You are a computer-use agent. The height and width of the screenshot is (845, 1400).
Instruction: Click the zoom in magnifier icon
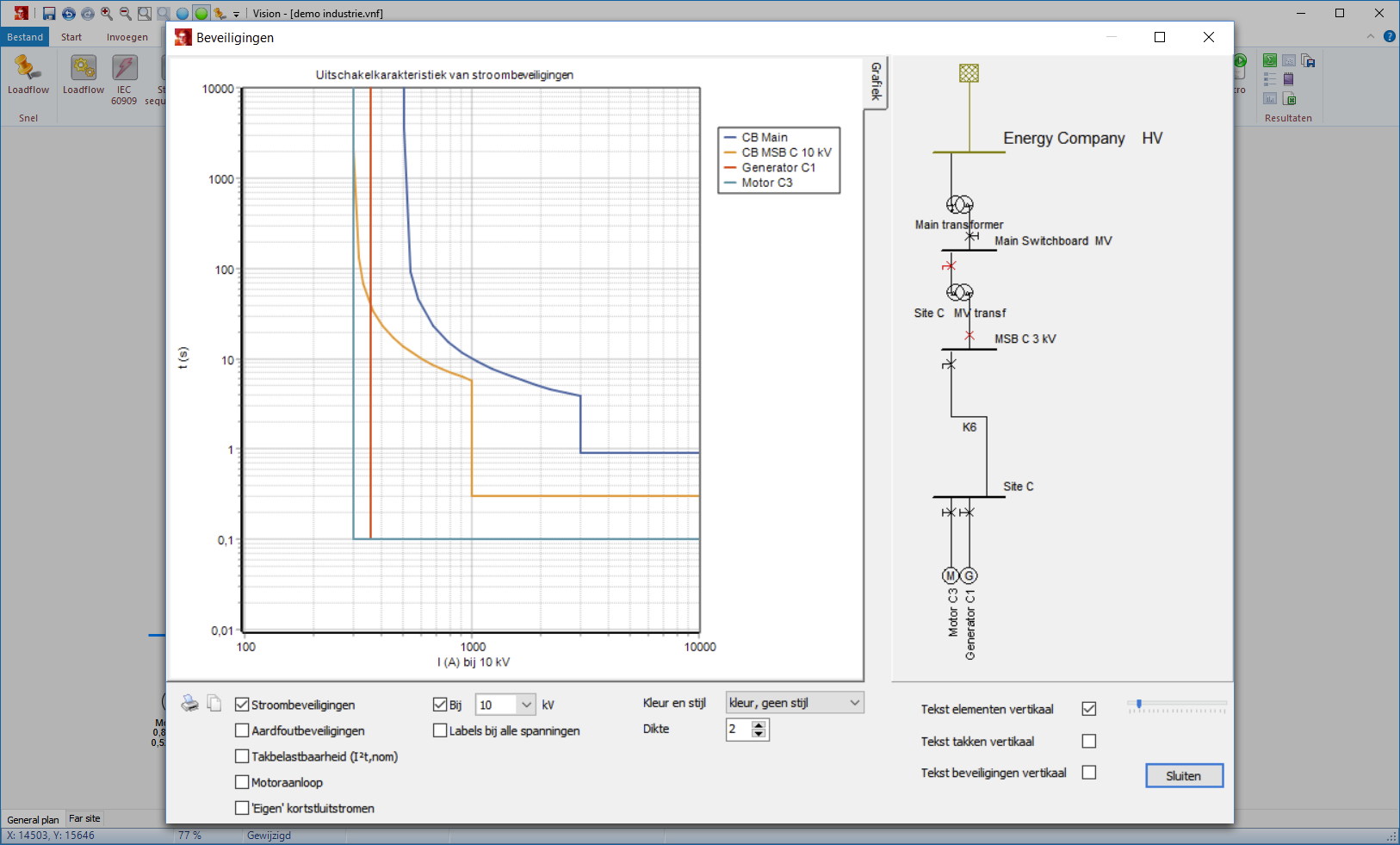[x=107, y=13]
